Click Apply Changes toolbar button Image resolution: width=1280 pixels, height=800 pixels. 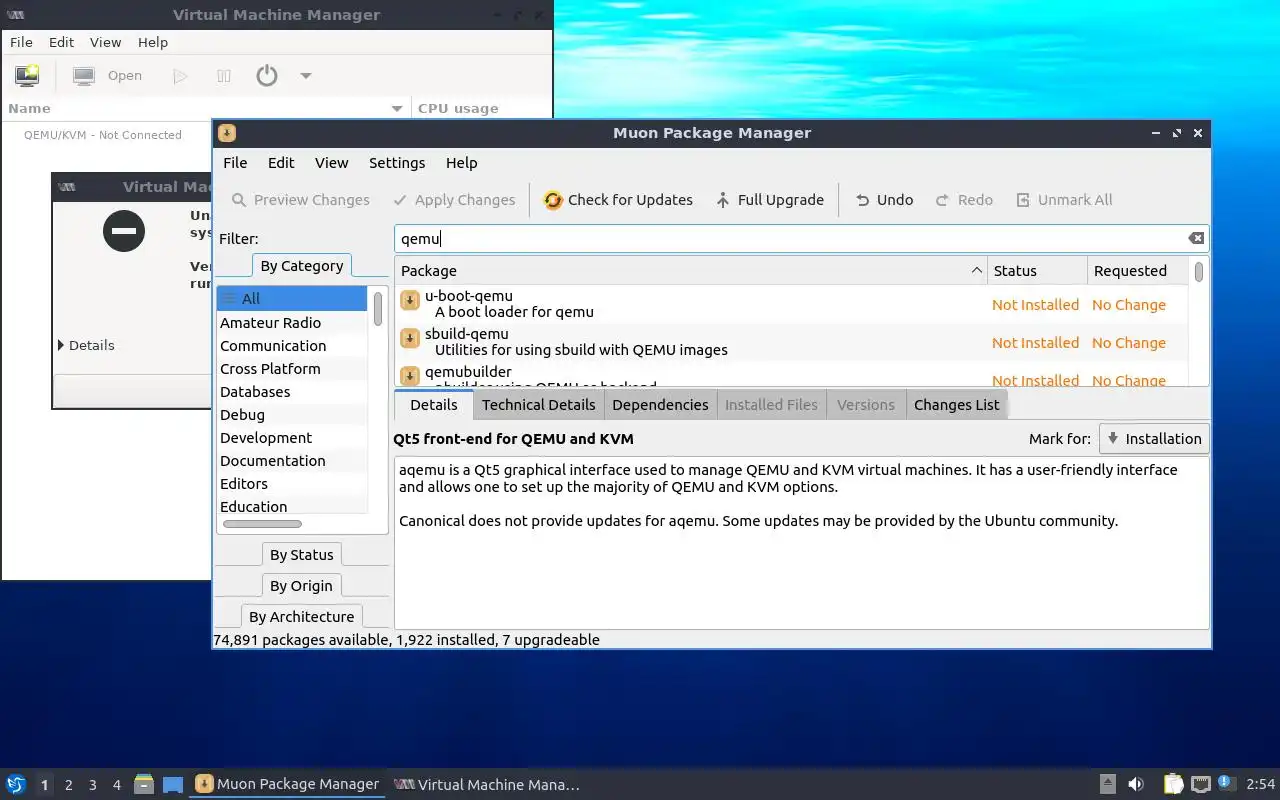(x=454, y=200)
